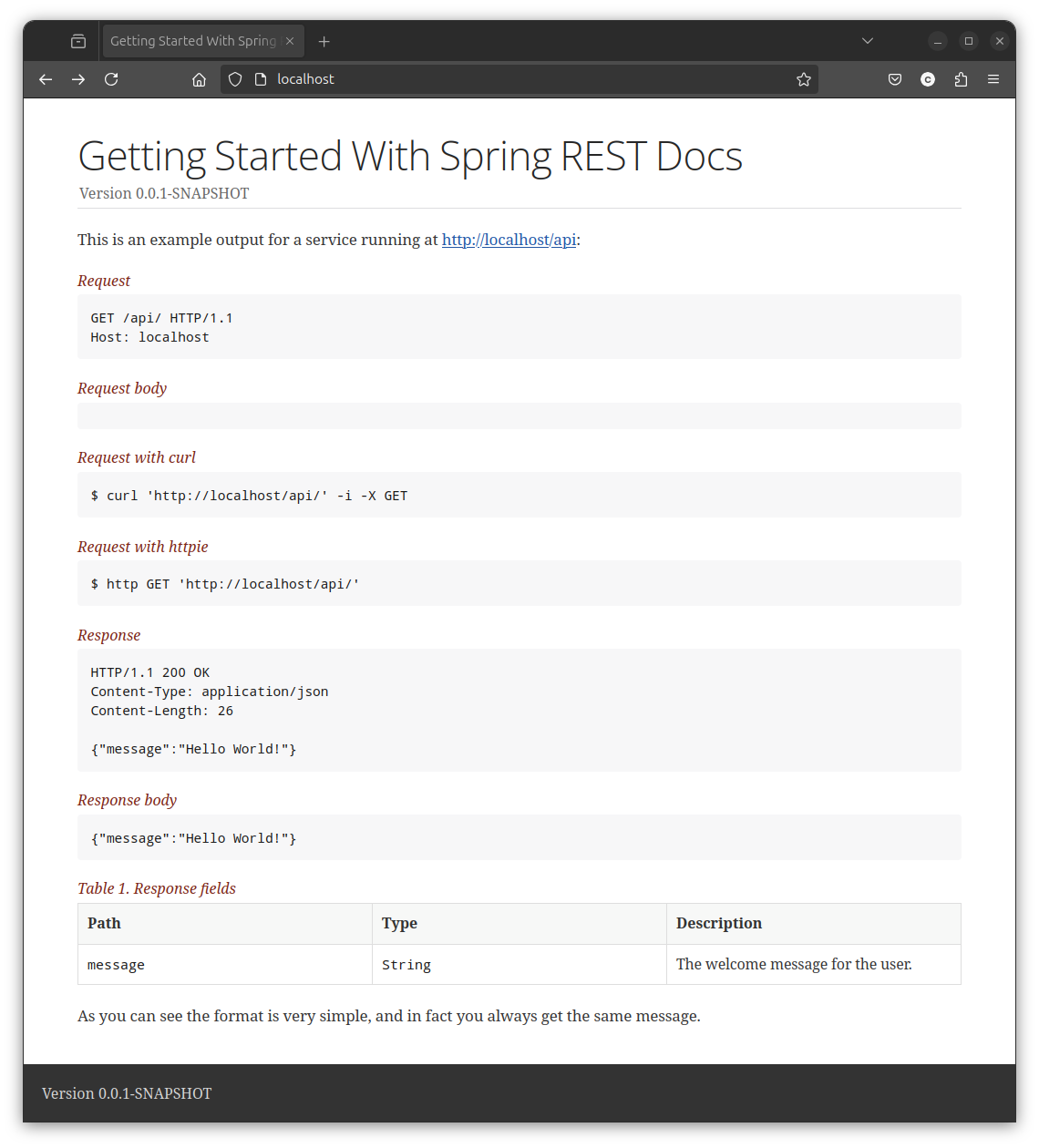Go forward one page
This screenshot has height=1148, width=1039.
click(78, 79)
